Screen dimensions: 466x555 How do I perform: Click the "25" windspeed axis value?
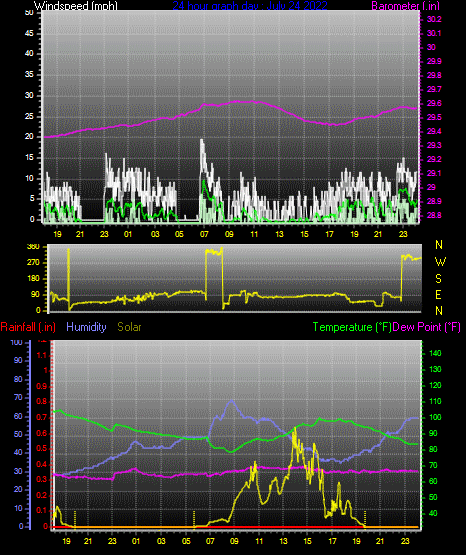[29, 116]
